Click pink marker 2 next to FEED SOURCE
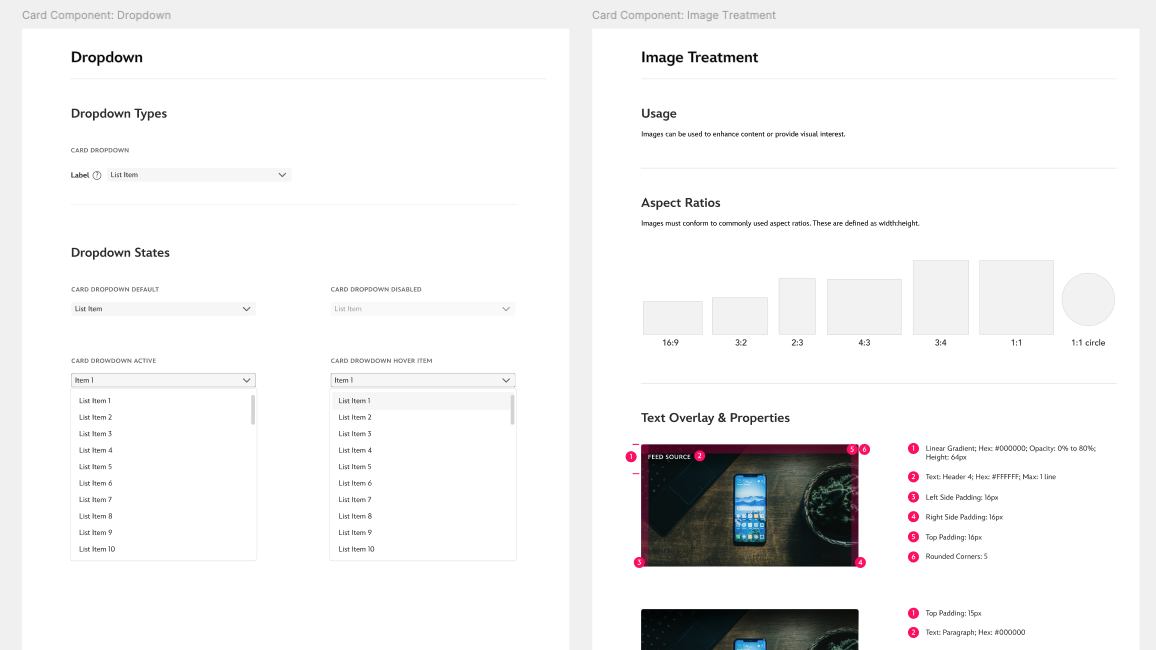This screenshot has height=650, width=1156. (700, 456)
